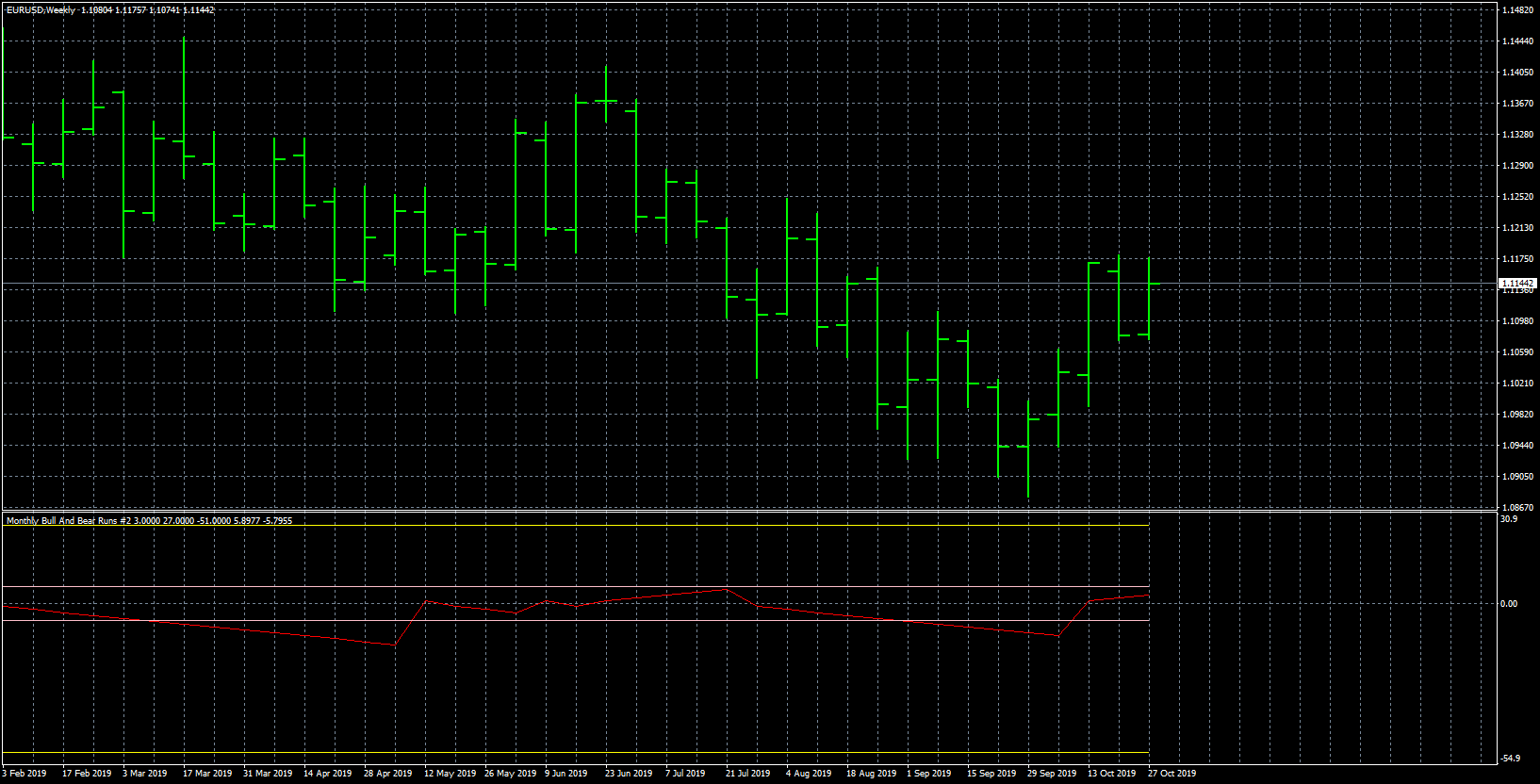1540x784 pixels.
Task: Click the 1.13280 price scale value
Action: (x=1517, y=135)
